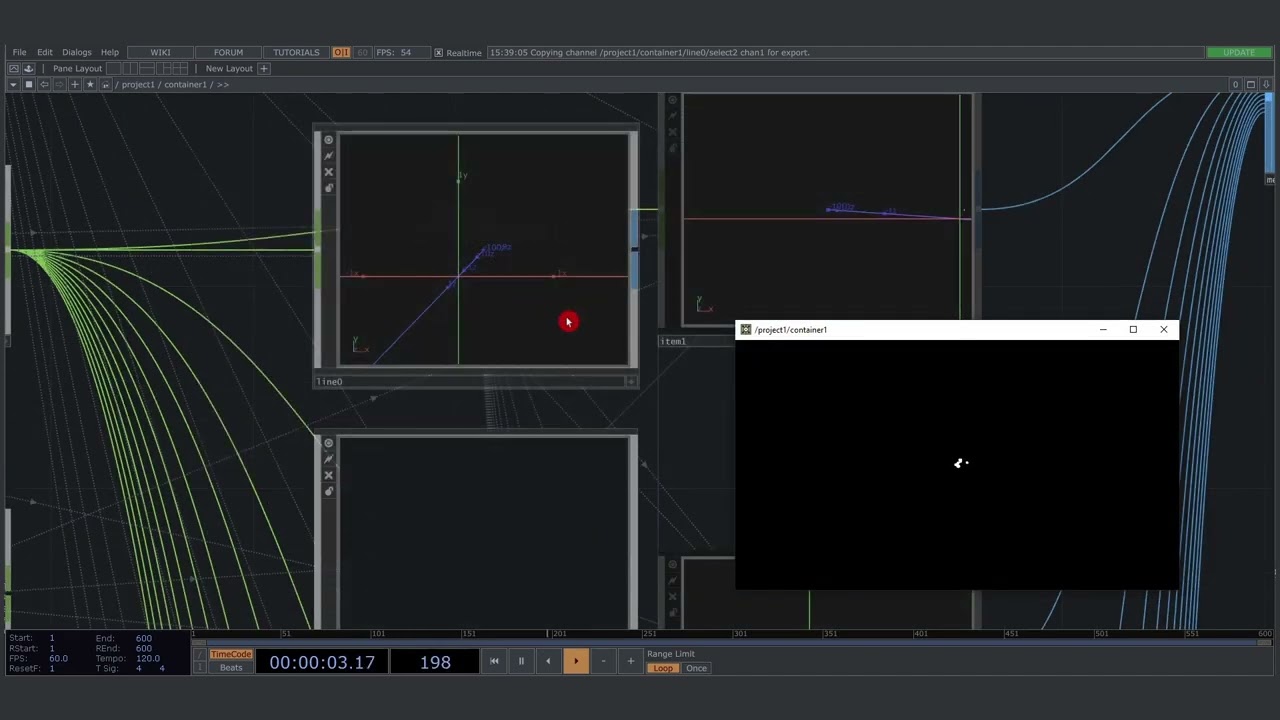Select the four-pane grid layout icon
Image resolution: width=1280 pixels, height=720 pixels.
[180, 68]
